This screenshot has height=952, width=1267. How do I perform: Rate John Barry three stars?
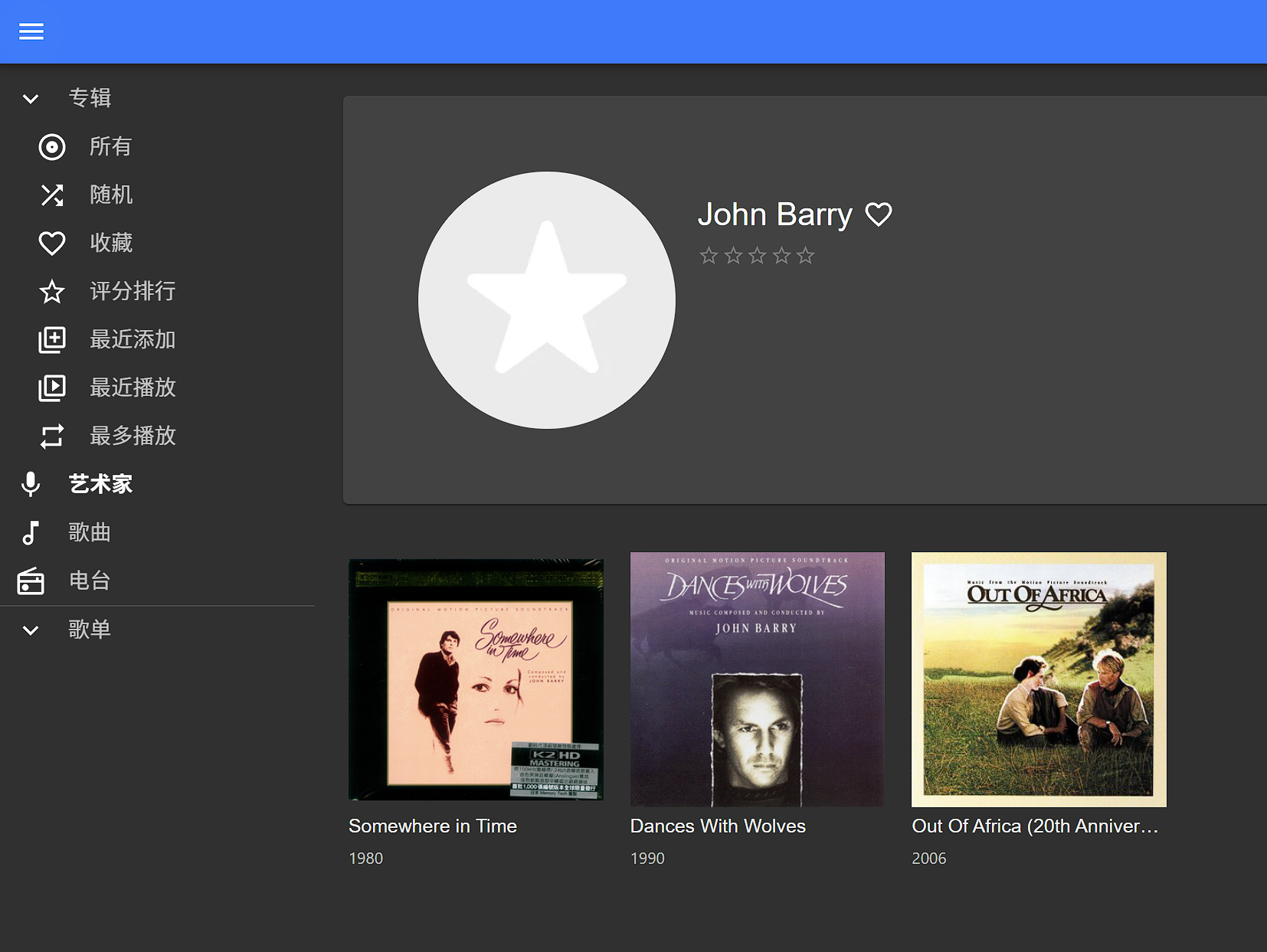coord(757,256)
